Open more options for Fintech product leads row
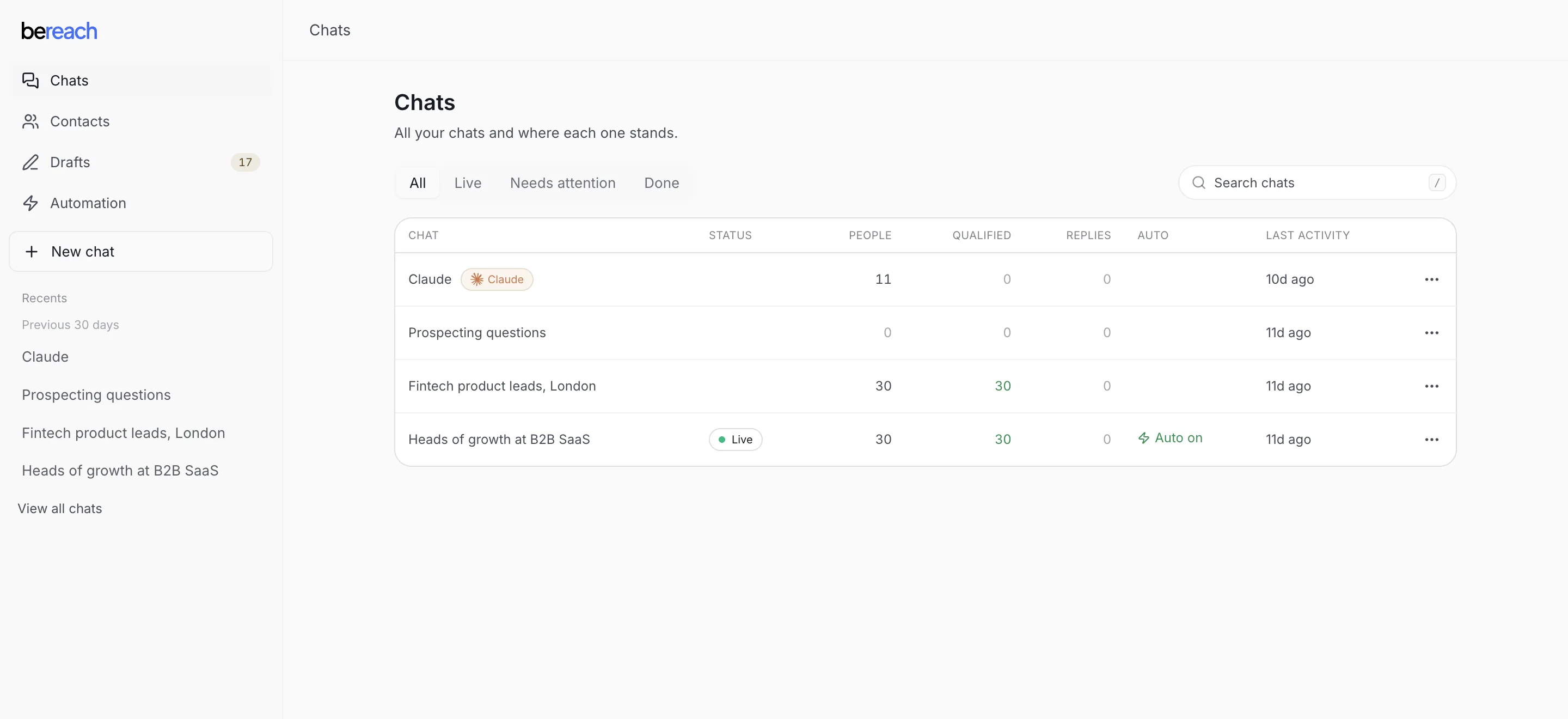Viewport: 1568px width, 719px height. (x=1431, y=386)
